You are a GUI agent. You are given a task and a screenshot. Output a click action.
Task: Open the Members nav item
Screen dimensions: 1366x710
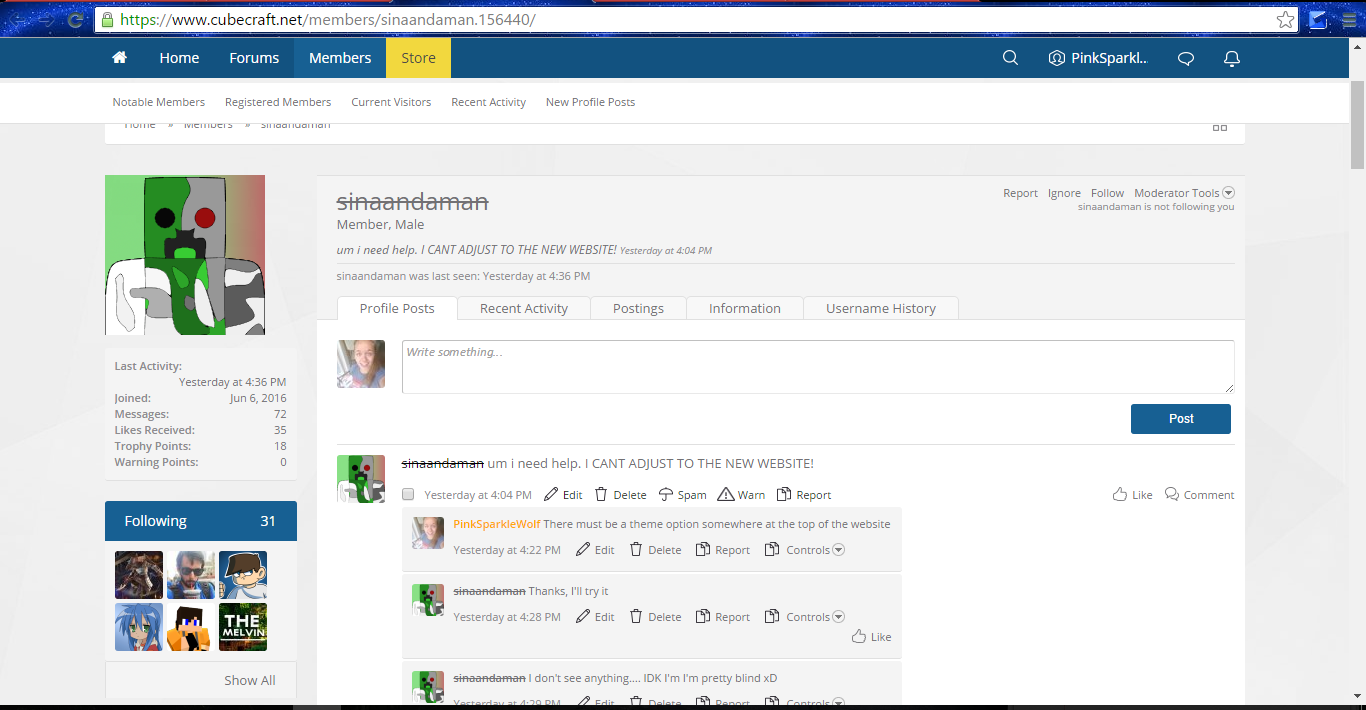340,58
